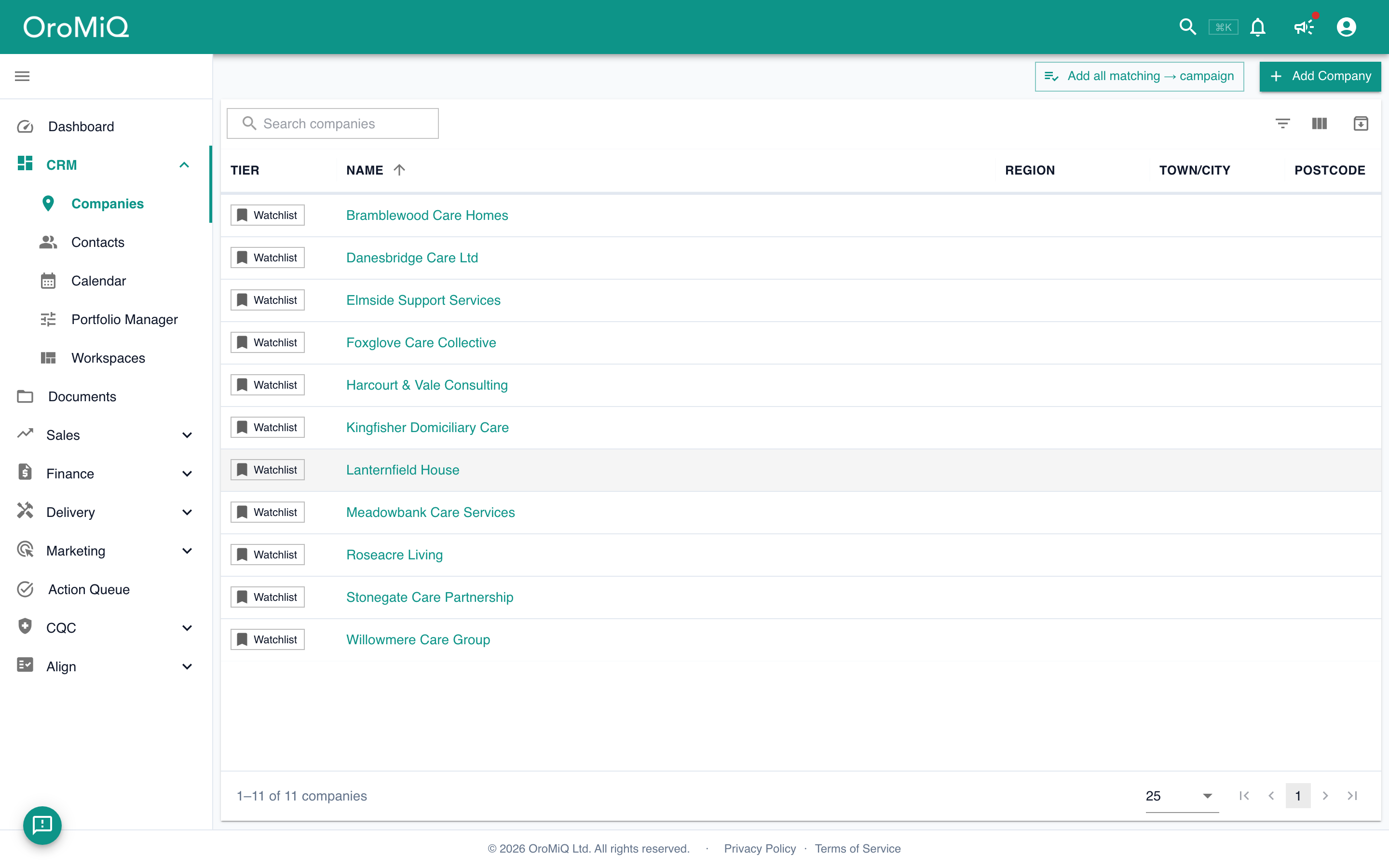Click the Sales trend icon
Viewport: 1389px width, 868px height.
coord(25,434)
